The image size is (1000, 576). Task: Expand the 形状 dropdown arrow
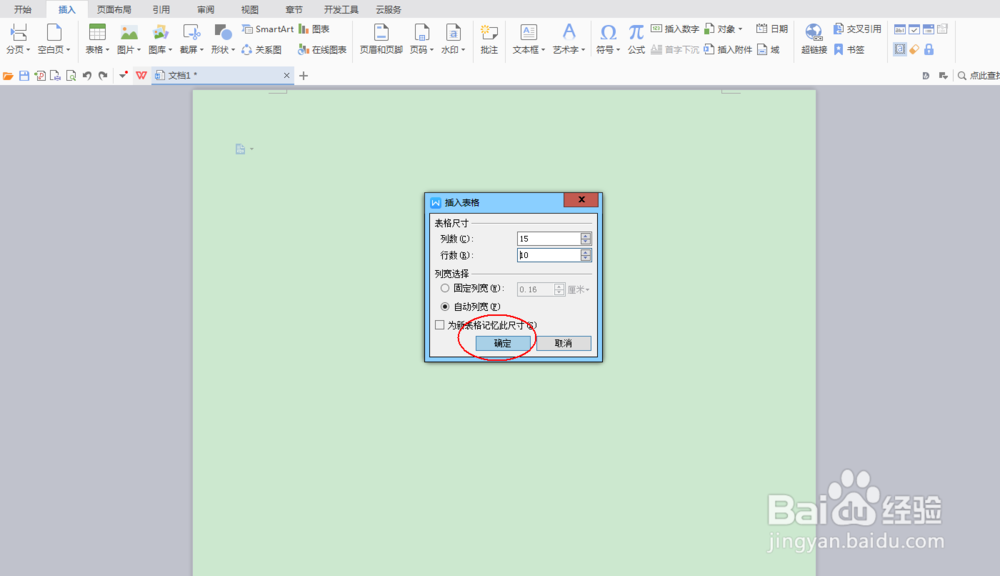click(233, 50)
